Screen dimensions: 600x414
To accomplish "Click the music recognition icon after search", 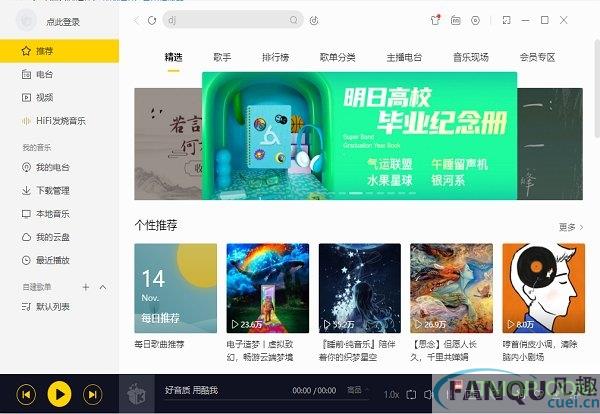I will pyautogui.click(x=314, y=20).
